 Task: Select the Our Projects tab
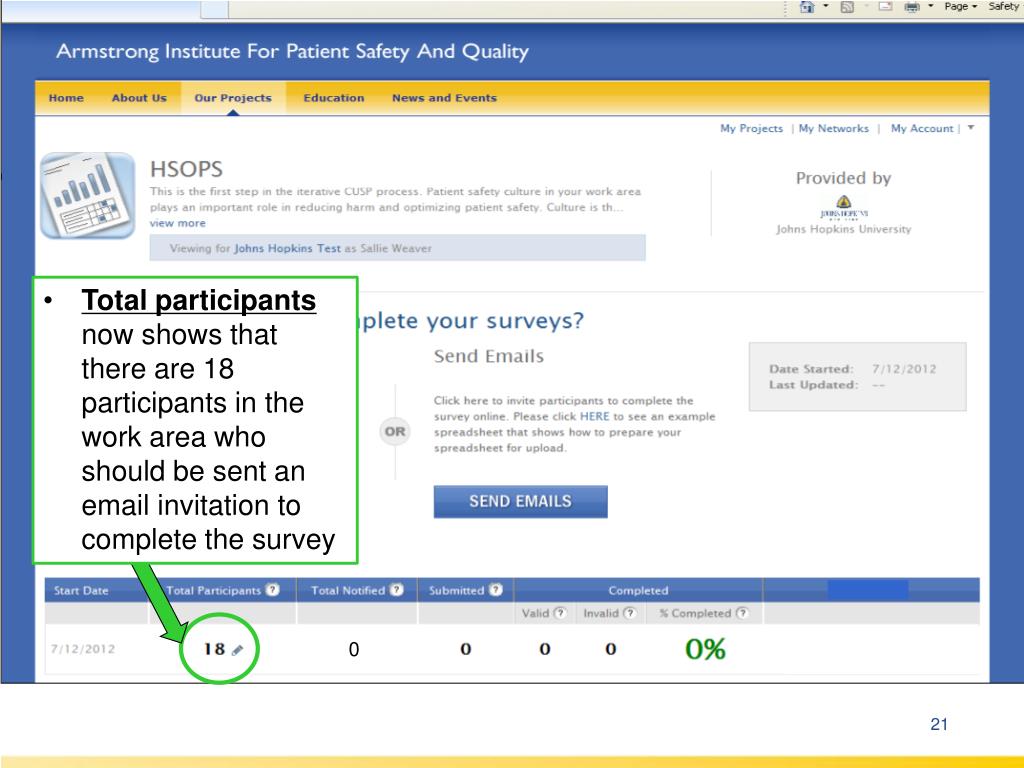(232, 98)
